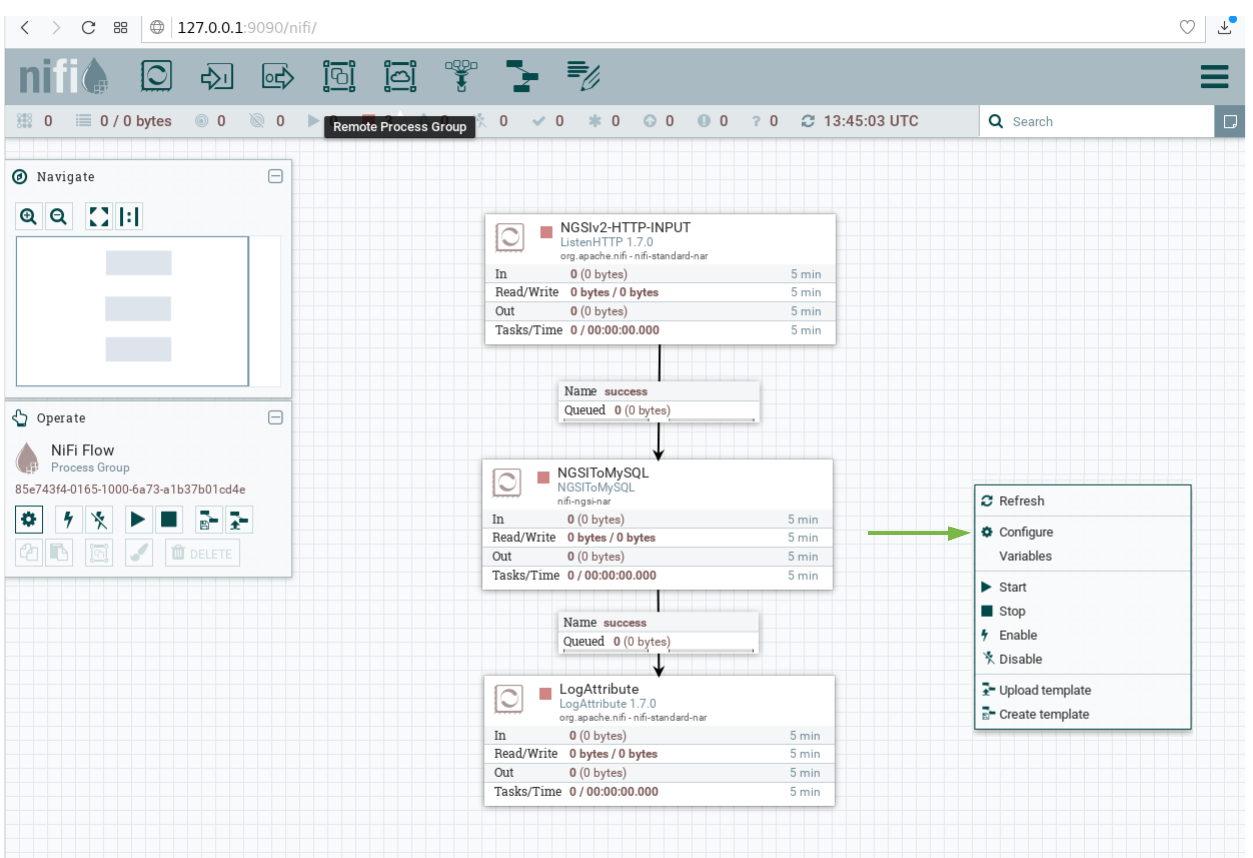The width and height of the screenshot is (1253, 858).
Task: Click the Disable icon in Operate panel
Action: click(x=98, y=520)
